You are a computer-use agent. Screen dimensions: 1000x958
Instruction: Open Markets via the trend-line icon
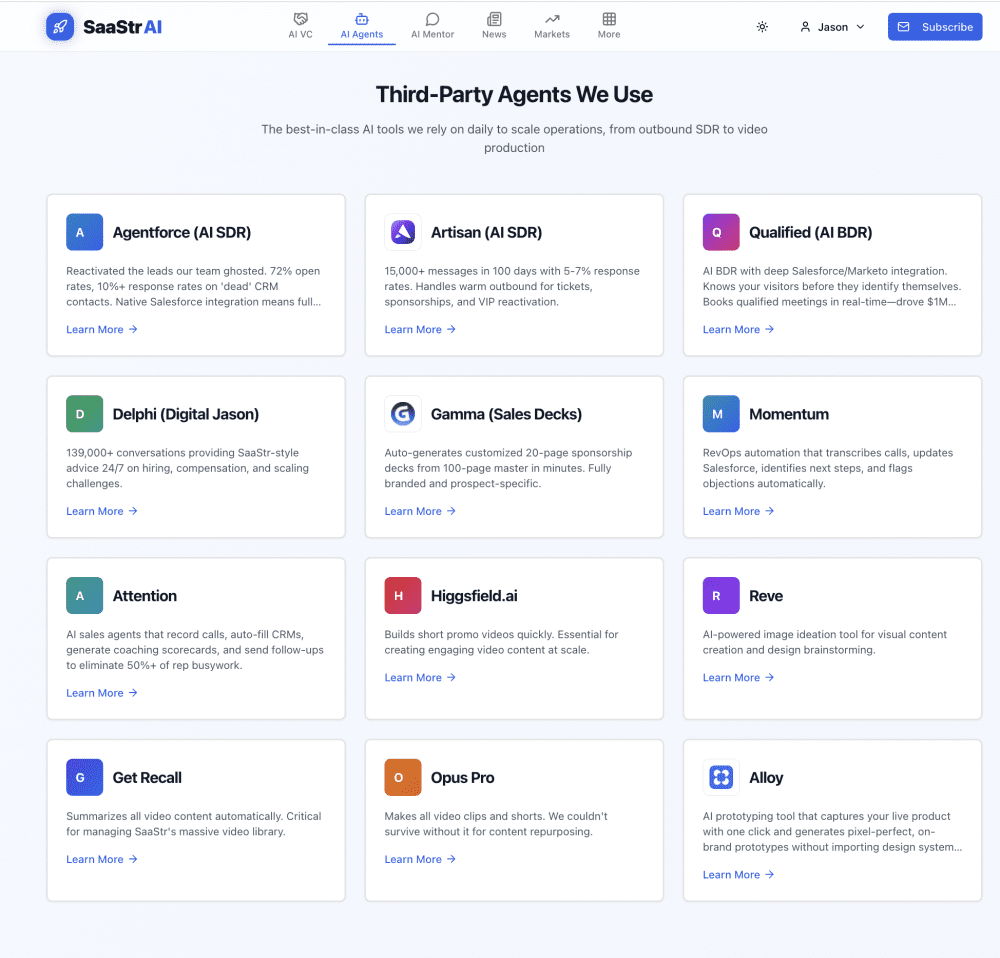[551, 18]
